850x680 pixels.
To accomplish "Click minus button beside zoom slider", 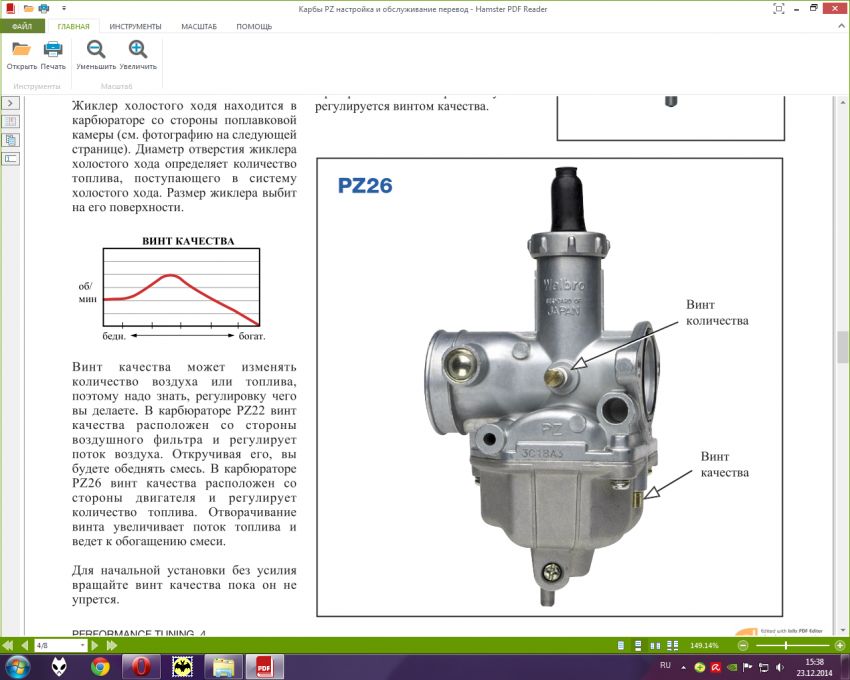I will point(743,645).
